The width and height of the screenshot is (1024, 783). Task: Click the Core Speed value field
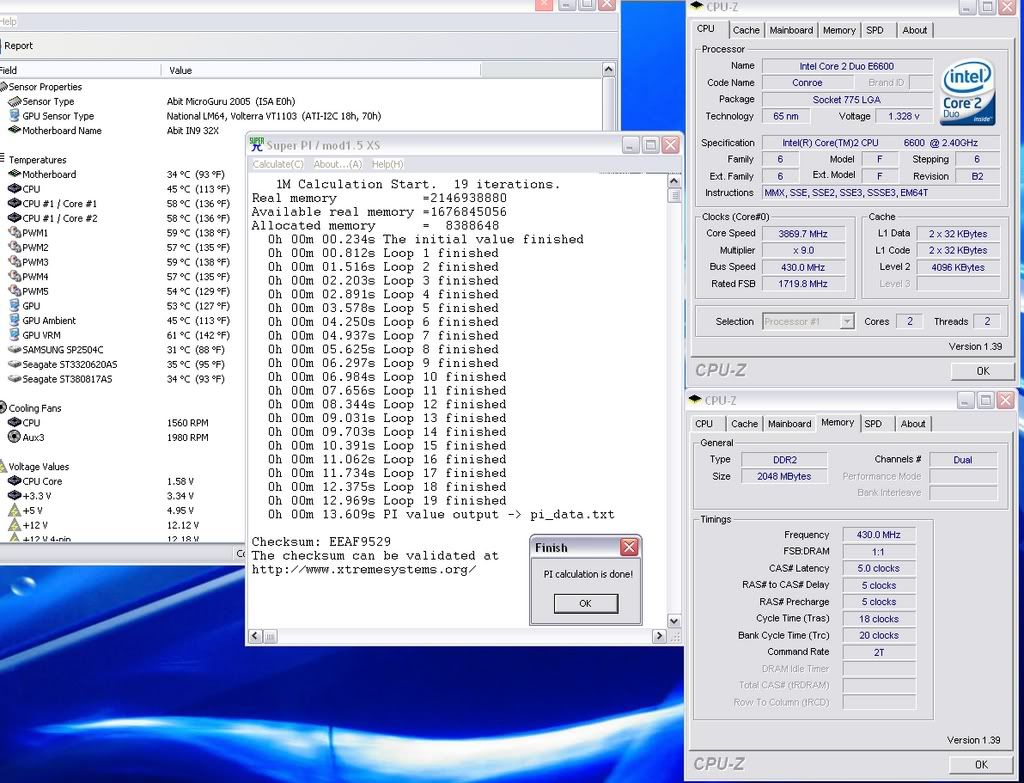pyautogui.click(x=803, y=234)
